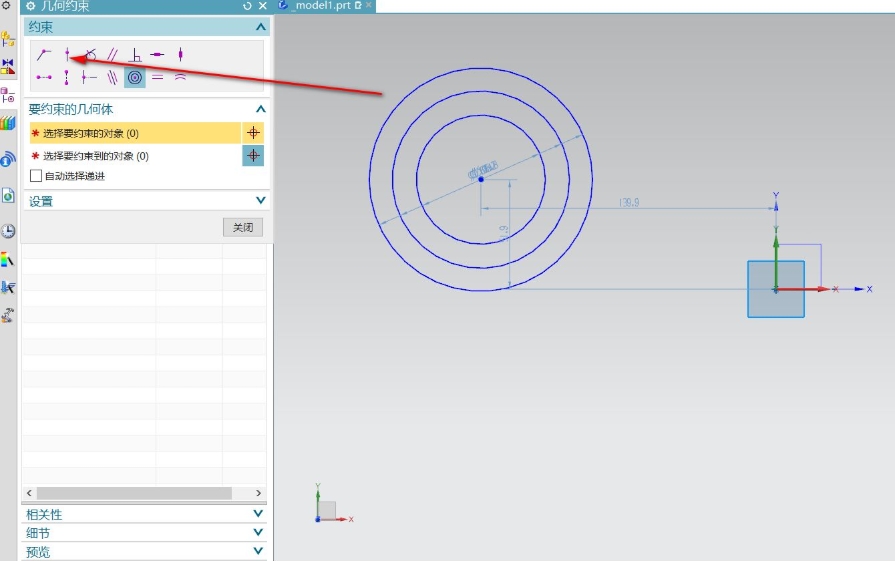The height and width of the screenshot is (561, 895).
Task: Select the vertical 41.9 dimension text
Action: coord(503,233)
